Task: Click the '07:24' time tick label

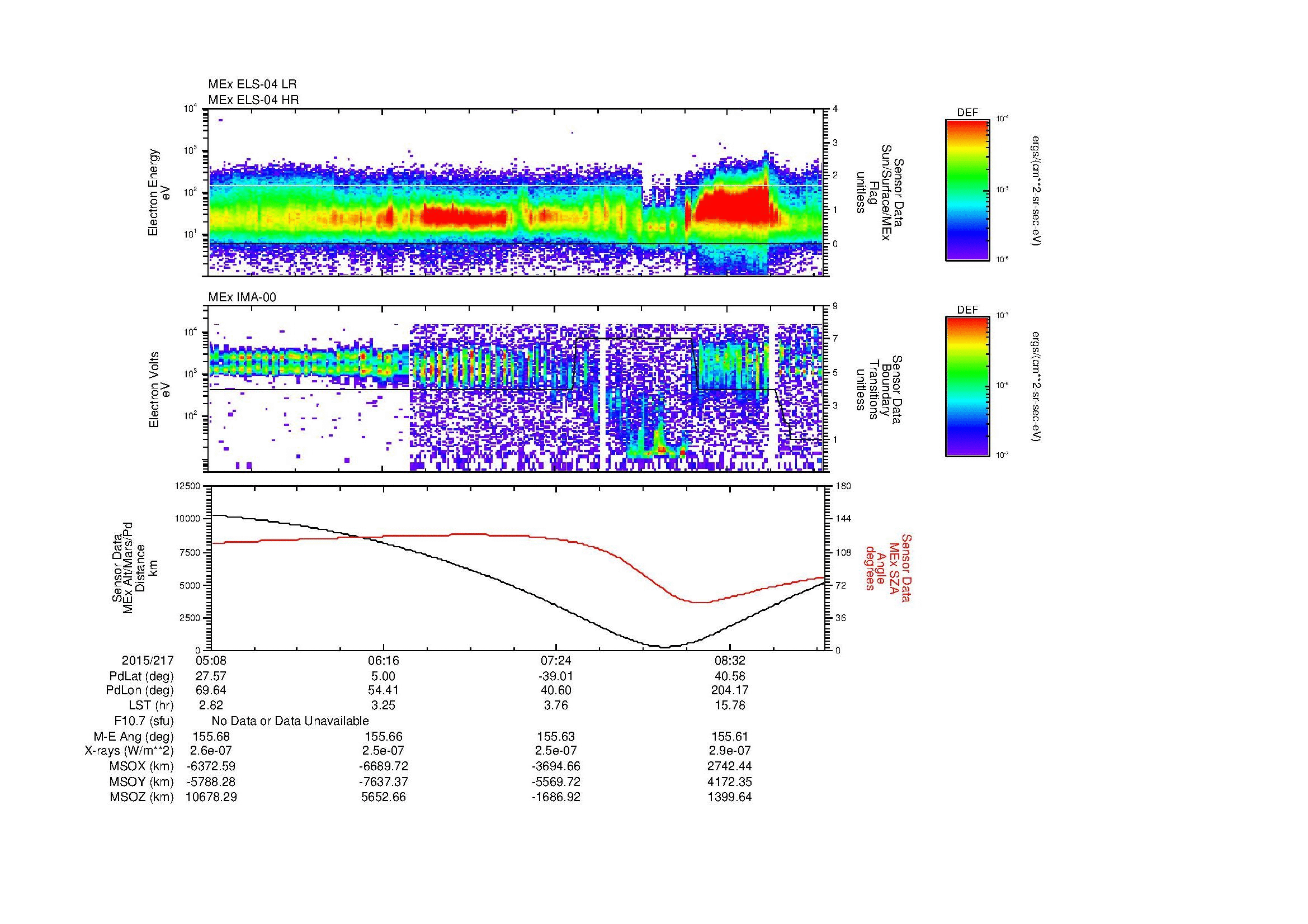Action: point(556,661)
